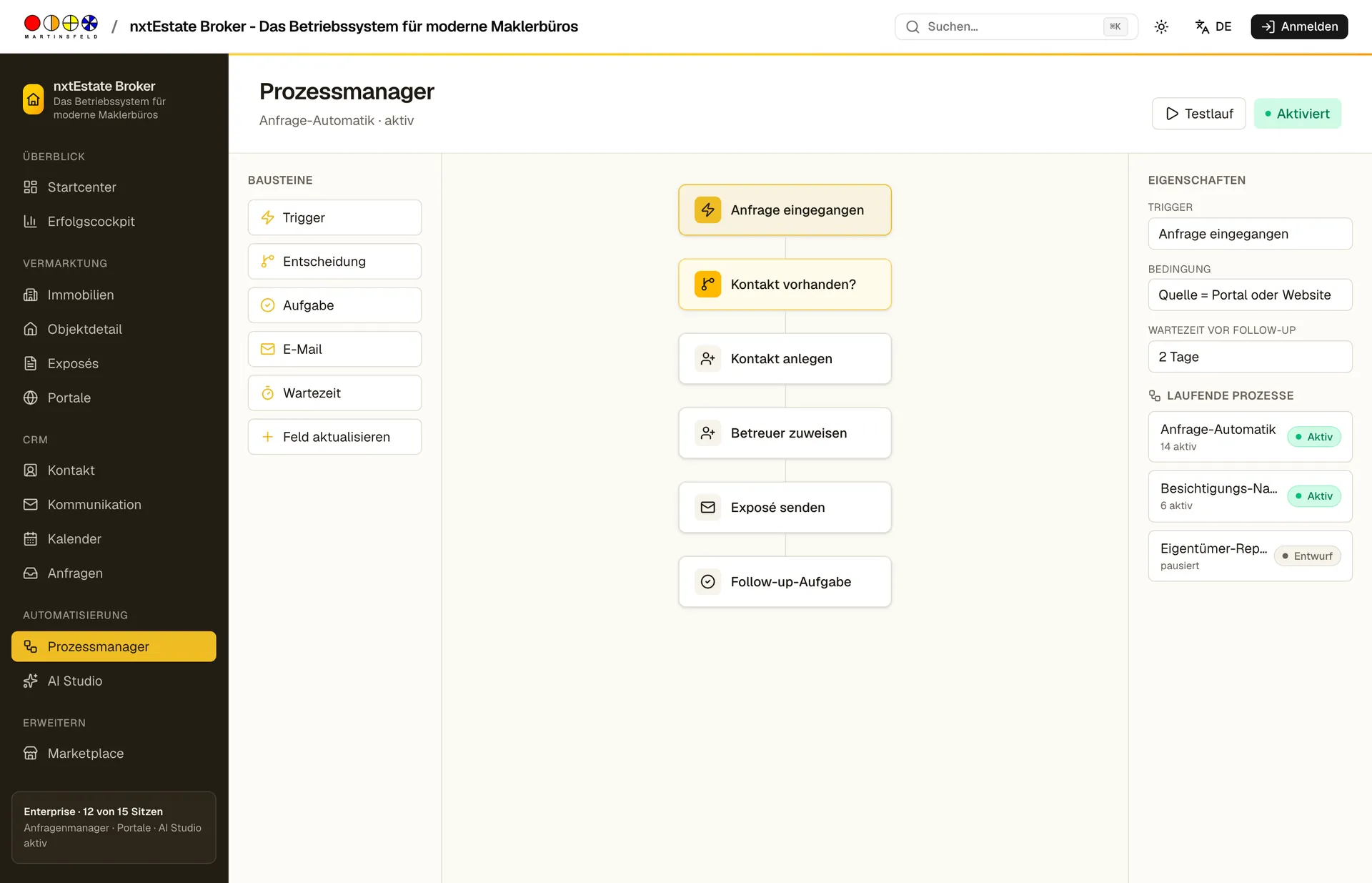Click the Feld aktualisieren plus icon
Viewport: 1372px width, 883px height.
tap(267, 437)
